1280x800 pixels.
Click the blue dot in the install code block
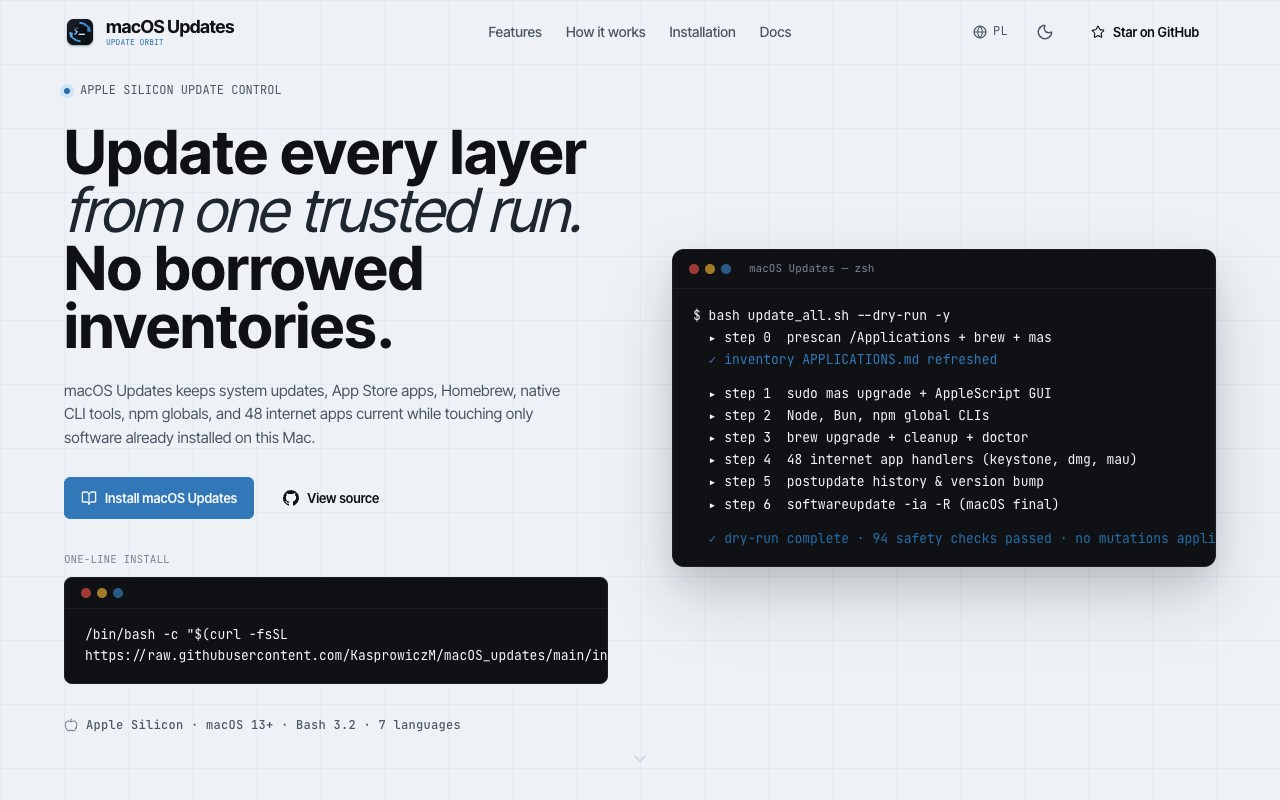(x=118, y=593)
